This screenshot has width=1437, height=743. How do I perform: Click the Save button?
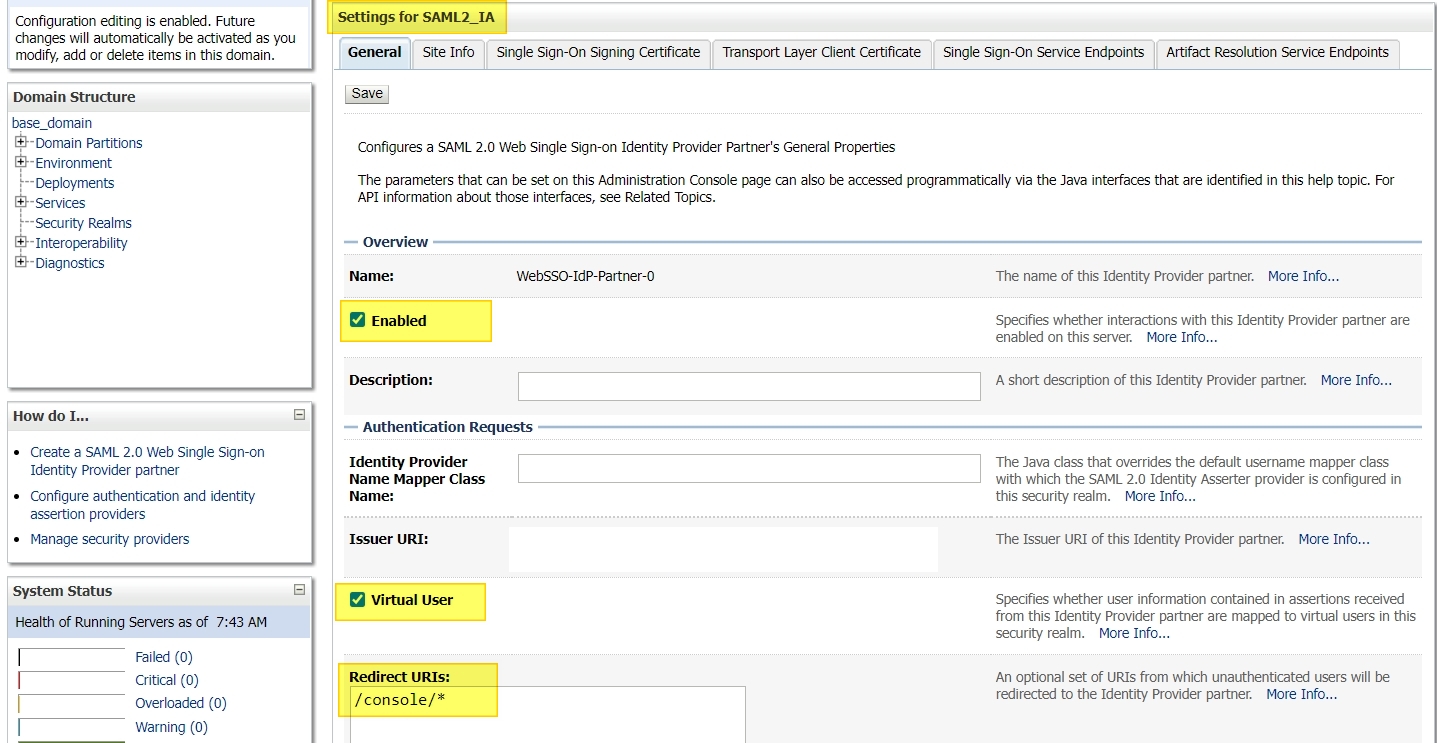(367, 93)
